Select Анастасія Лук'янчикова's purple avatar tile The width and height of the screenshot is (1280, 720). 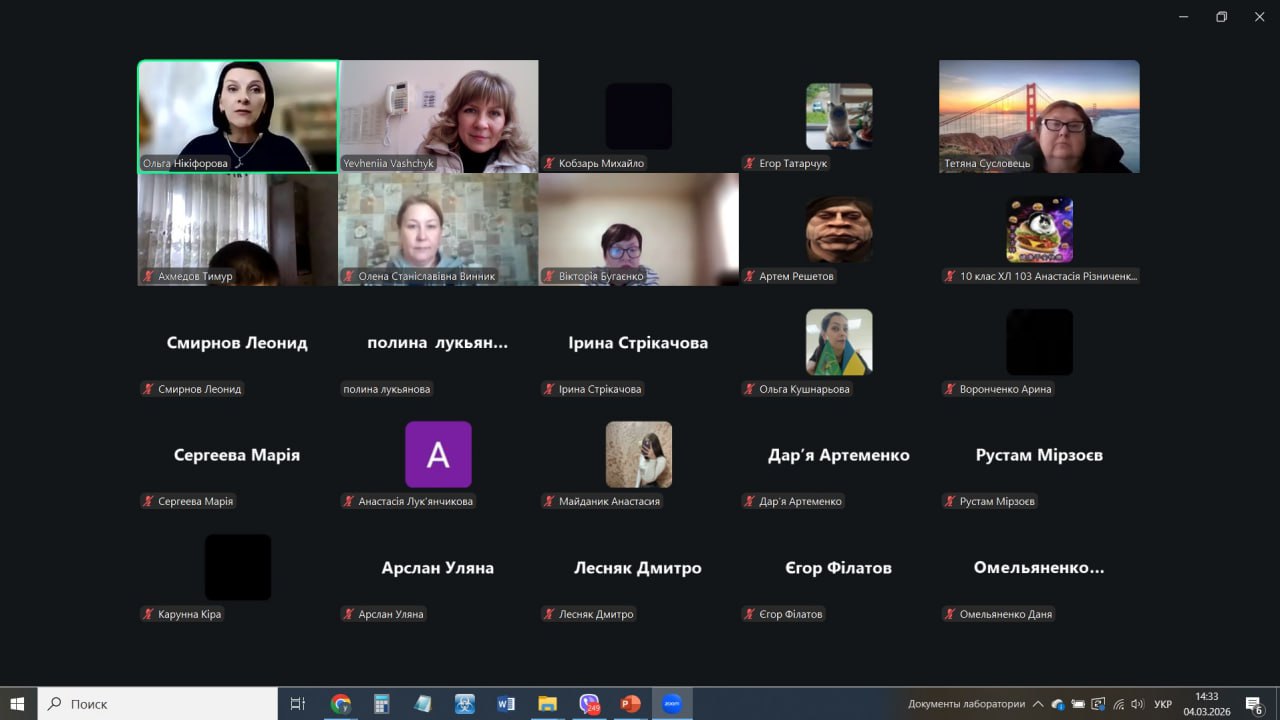tap(438, 455)
